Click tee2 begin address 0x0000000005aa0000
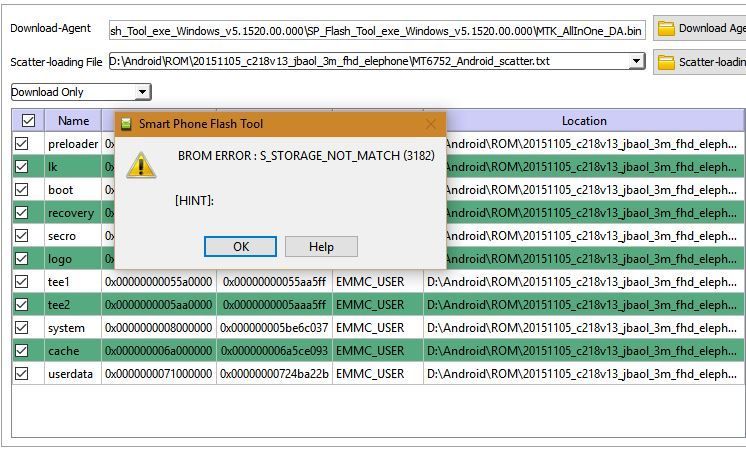This screenshot has width=746, height=449. tap(159, 304)
